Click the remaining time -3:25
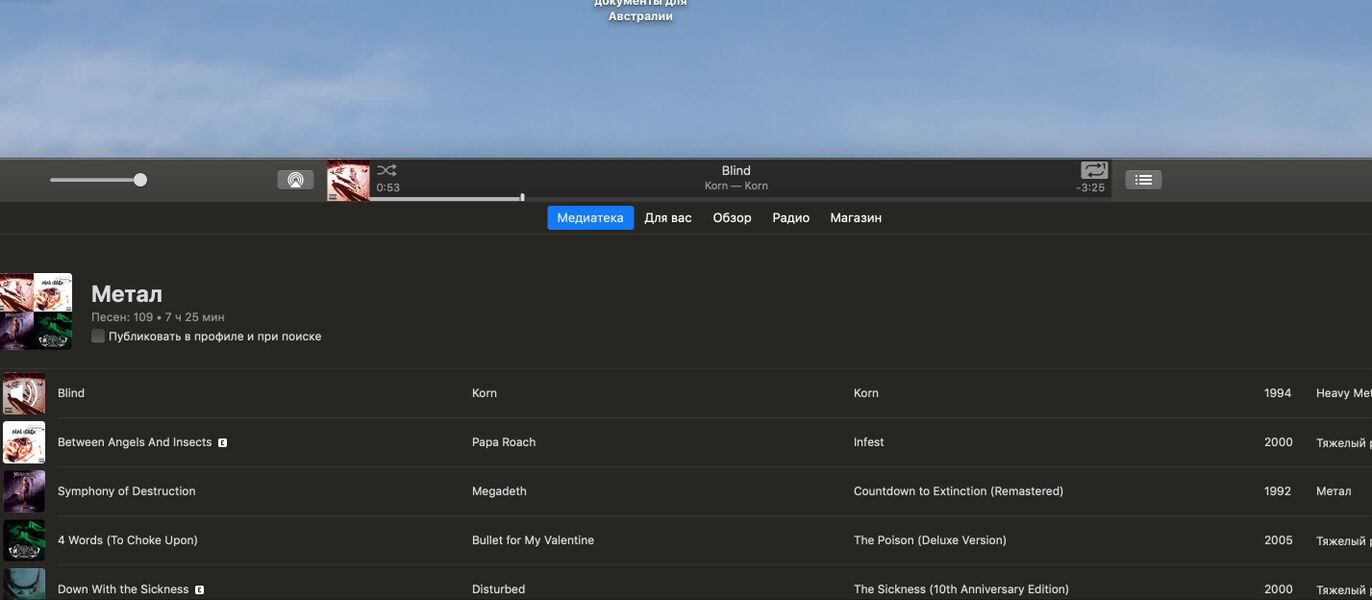 point(1090,188)
